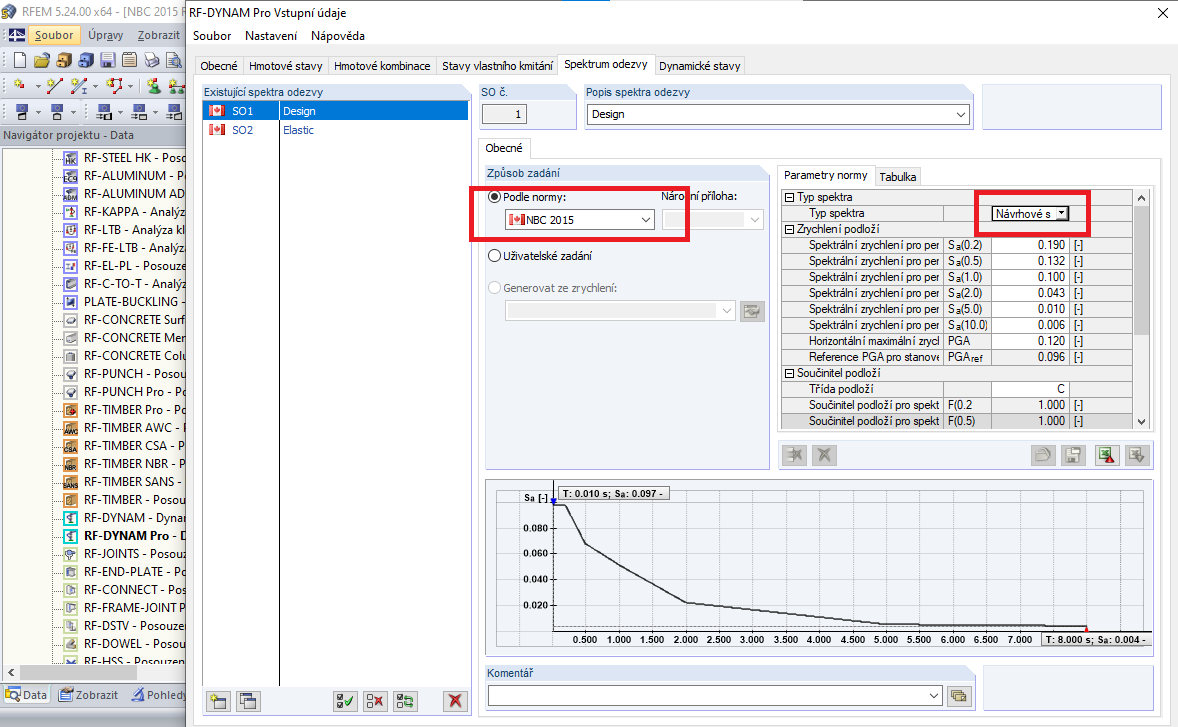Switch to the Obecné main tab
1178x727 pixels.
(x=219, y=66)
